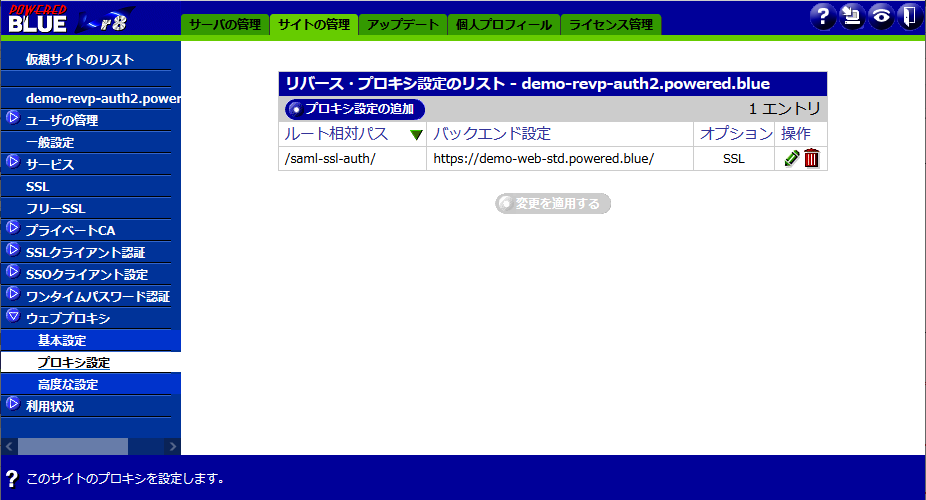The width and height of the screenshot is (926, 500).
Task: Expand the プライベートCA arrow
Action: click(13, 228)
